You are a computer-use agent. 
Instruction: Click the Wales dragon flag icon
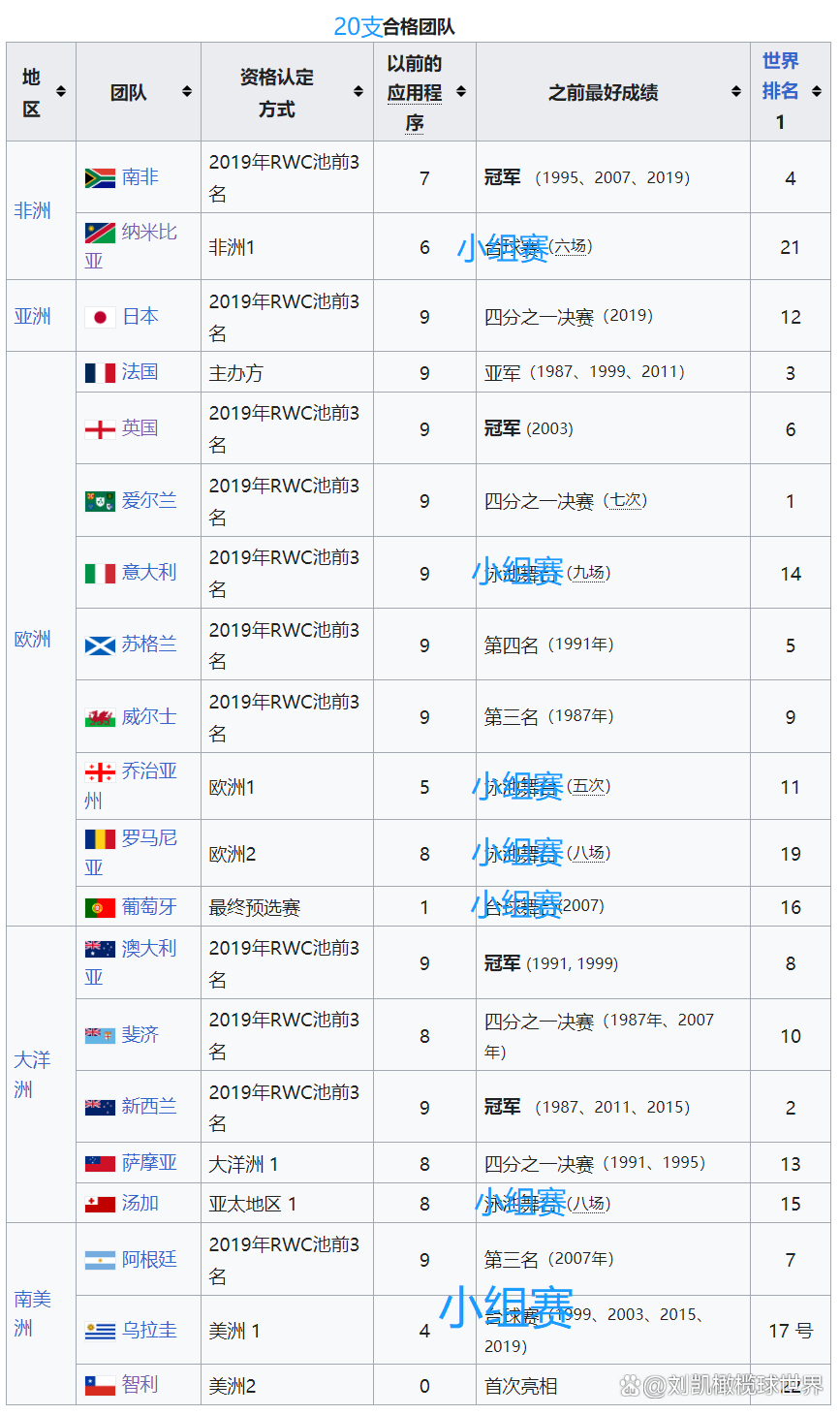[100, 718]
